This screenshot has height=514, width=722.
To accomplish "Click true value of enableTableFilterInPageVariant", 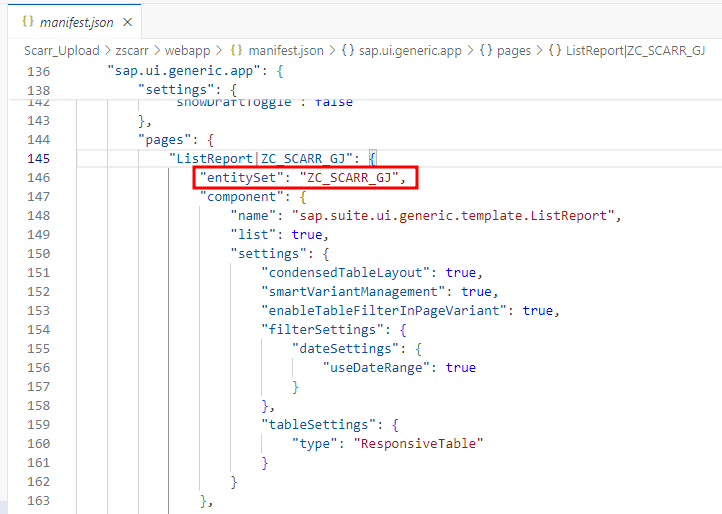I will pos(537,310).
